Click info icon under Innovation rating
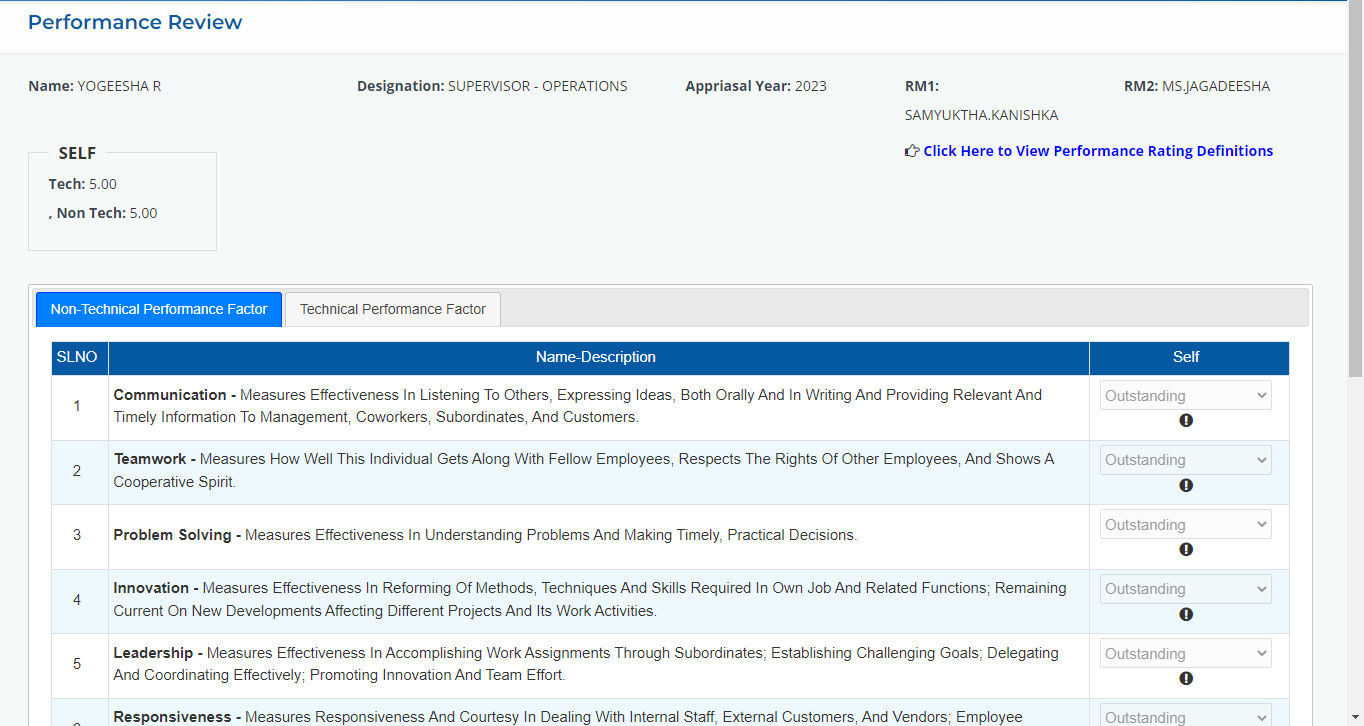This screenshot has height=726, width=1364. [1186, 614]
